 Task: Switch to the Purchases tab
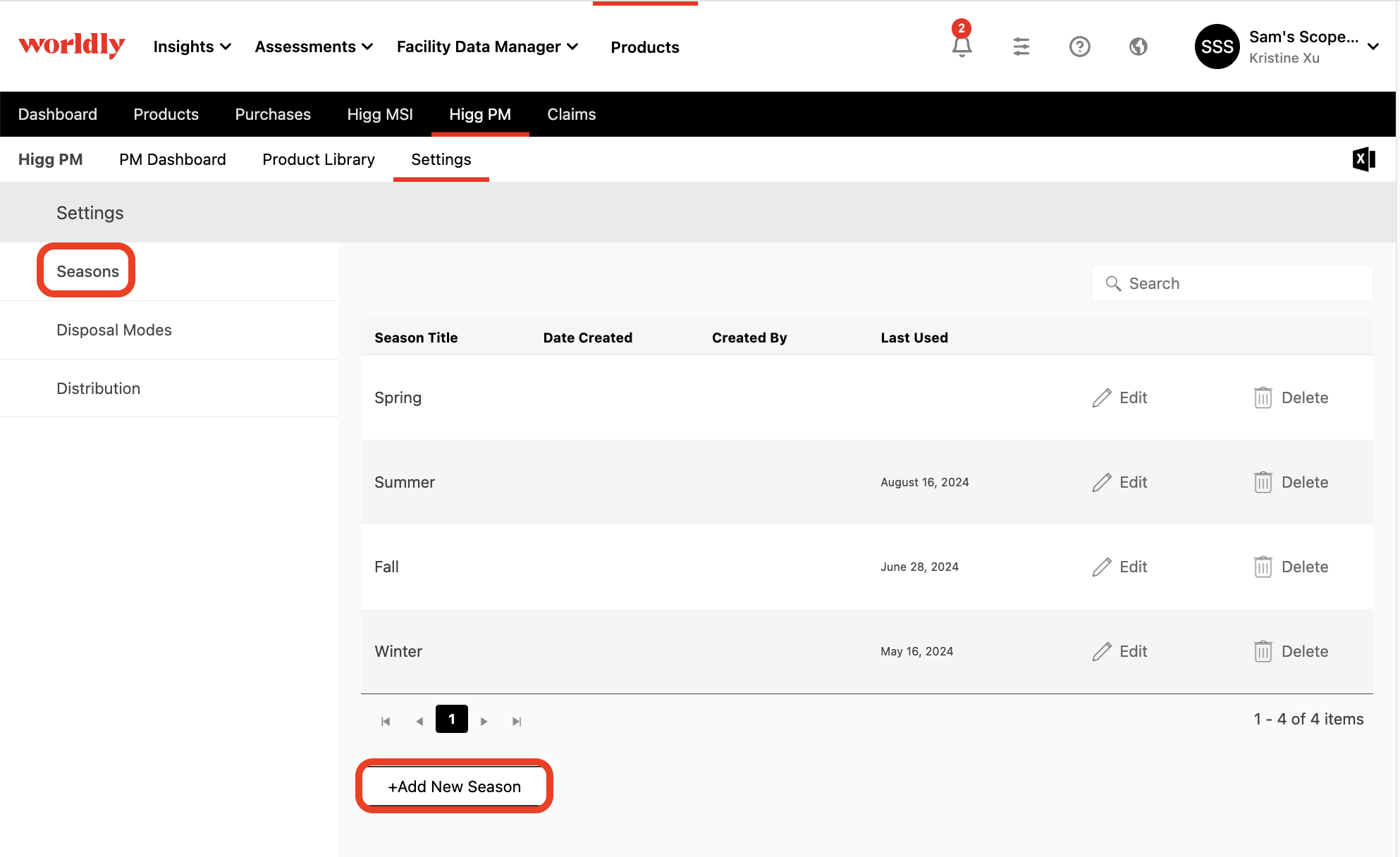pyautogui.click(x=273, y=114)
